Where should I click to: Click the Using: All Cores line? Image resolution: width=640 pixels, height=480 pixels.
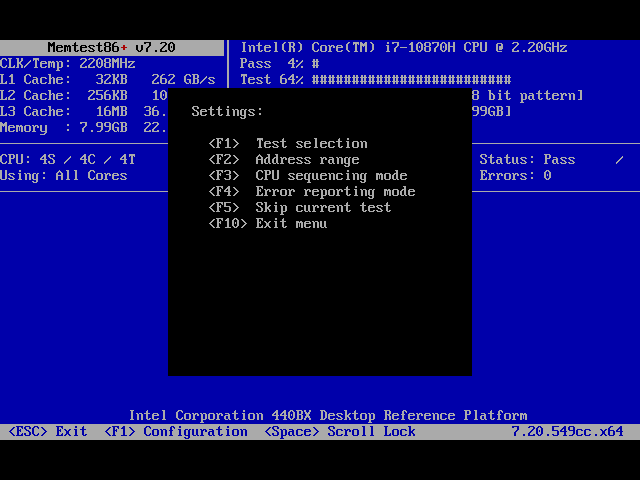tap(64, 176)
